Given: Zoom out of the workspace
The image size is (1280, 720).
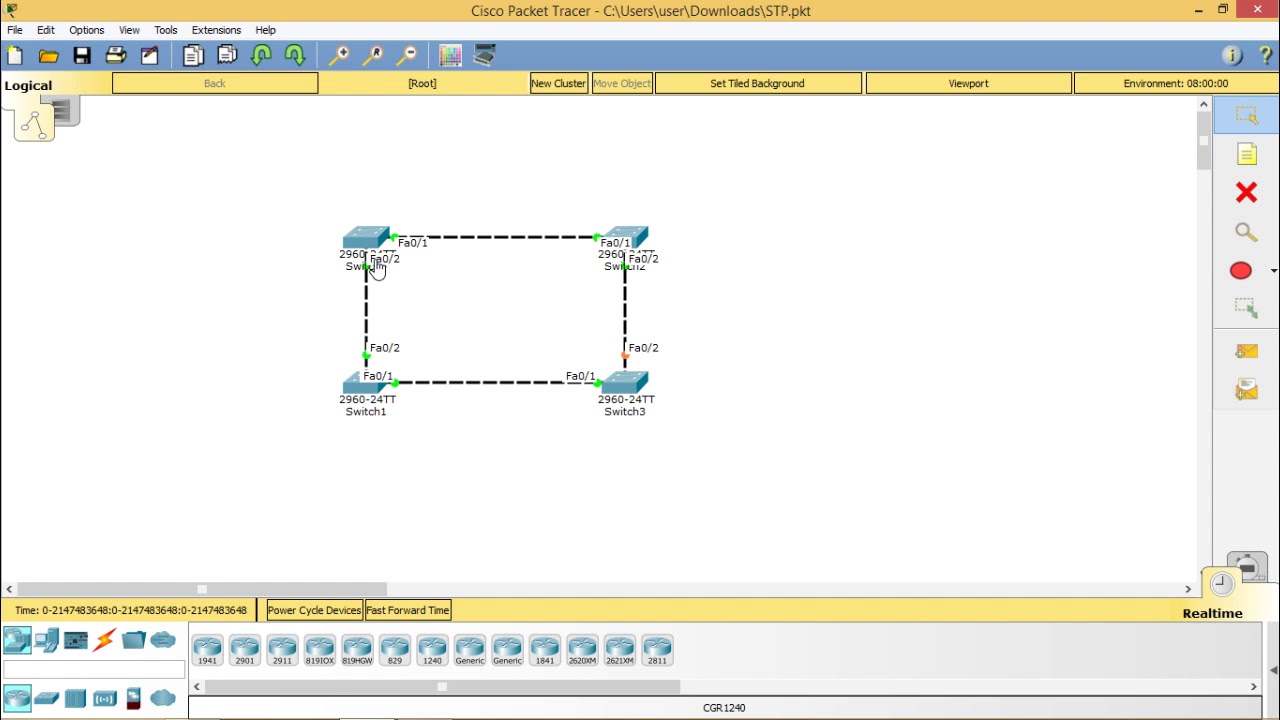Looking at the screenshot, I should click(407, 56).
